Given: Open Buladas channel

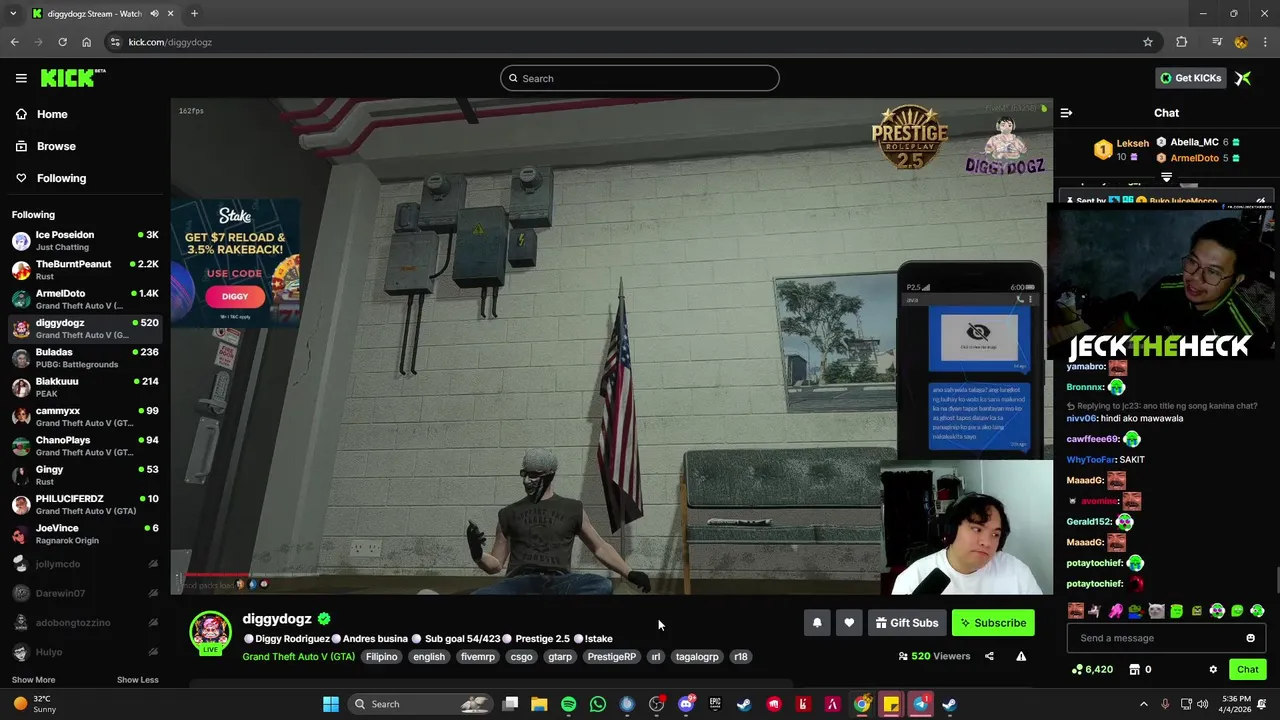Looking at the screenshot, I should tap(85, 358).
